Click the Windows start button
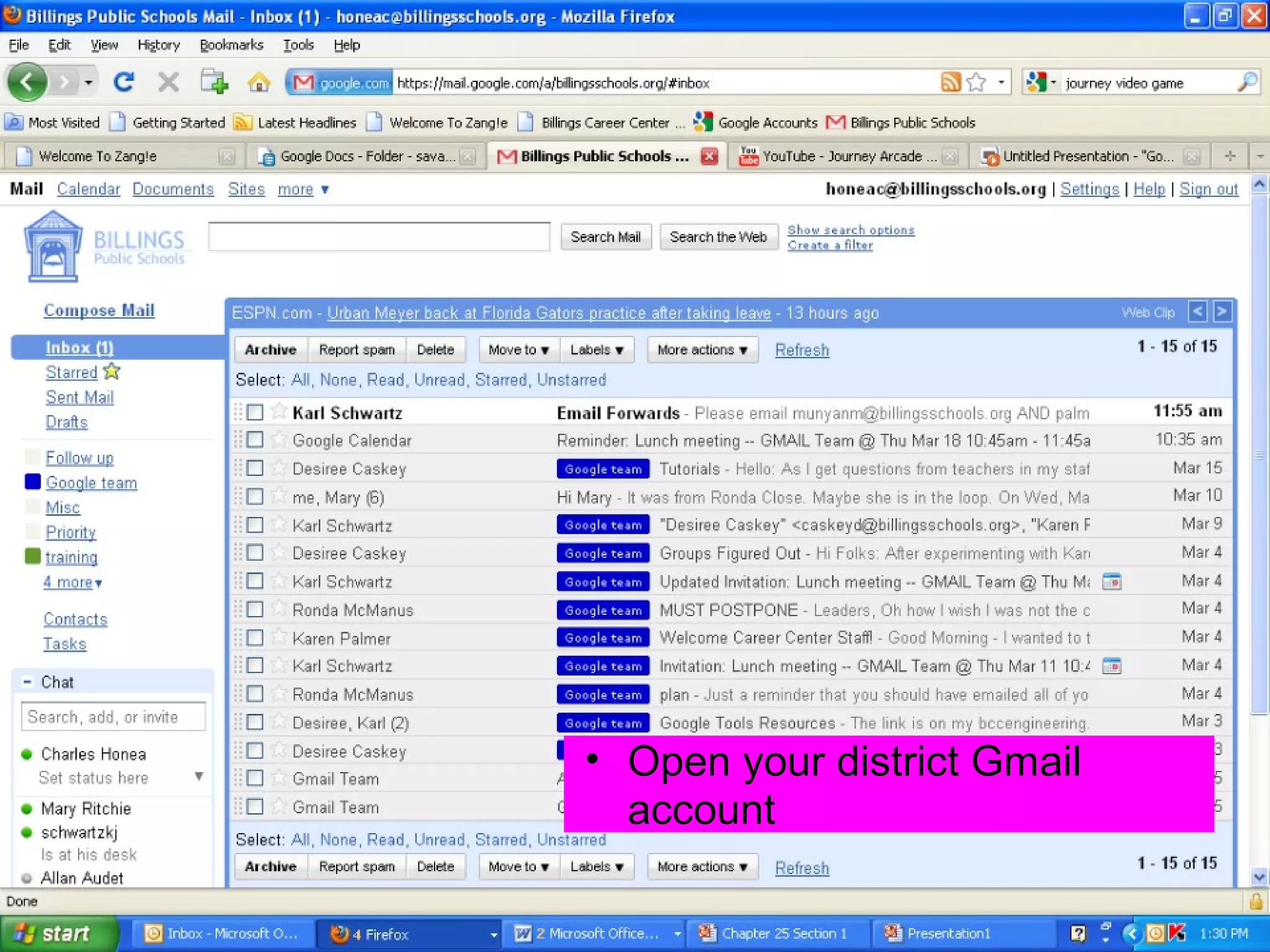The width and height of the screenshot is (1270, 952). pos(58,933)
